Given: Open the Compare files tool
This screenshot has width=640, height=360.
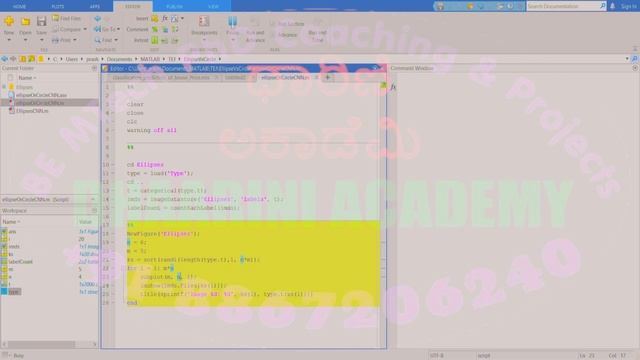Looking at the screenshot, I should coord(67,29).
